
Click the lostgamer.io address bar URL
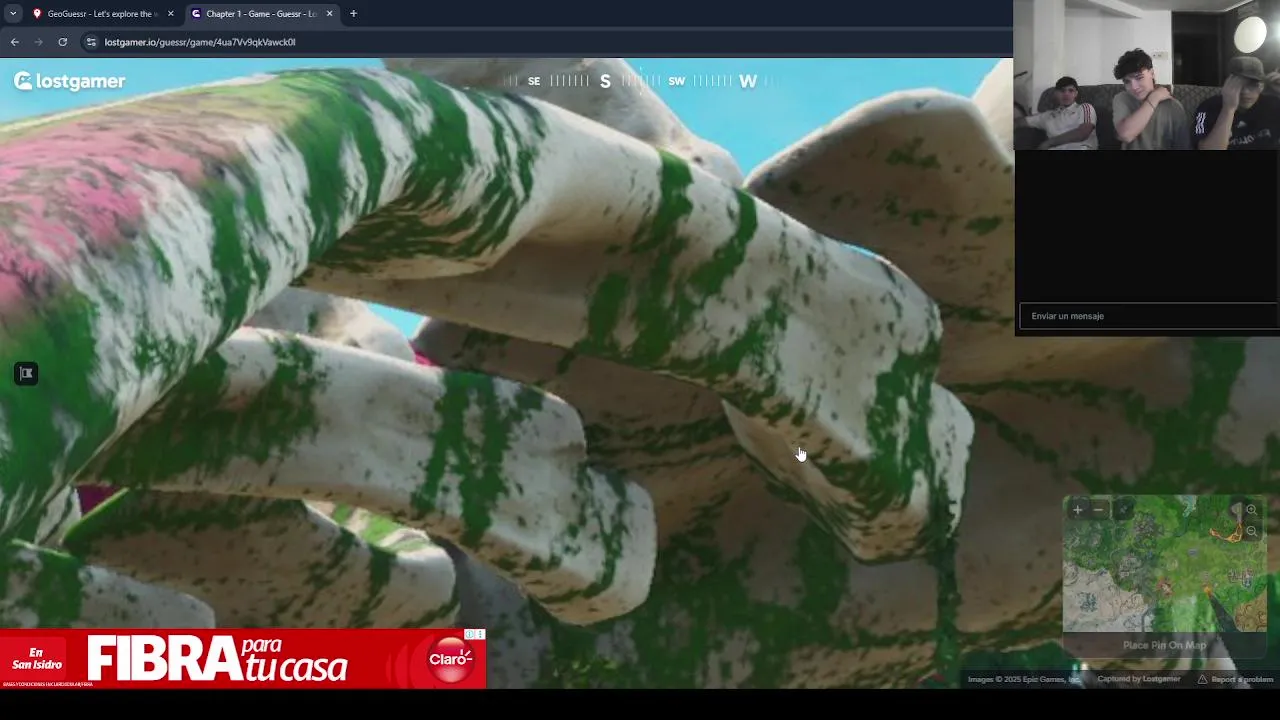[x=200, y=42]
